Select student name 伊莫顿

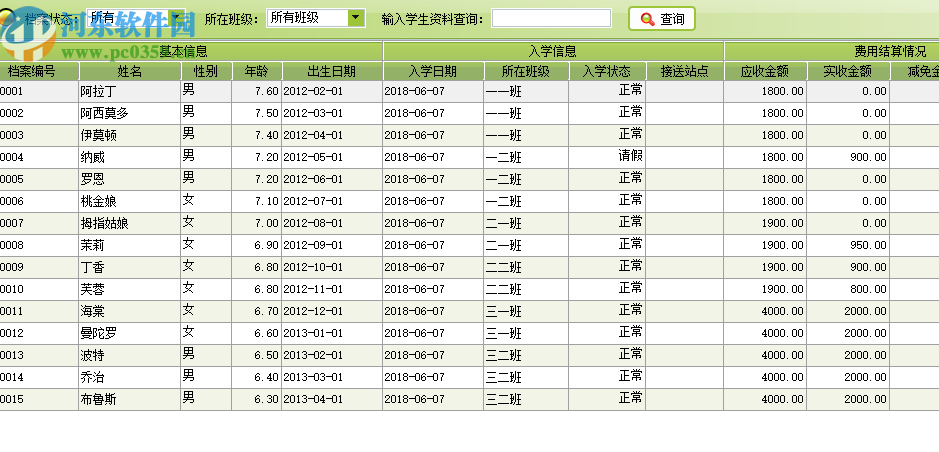coord(98,136)
